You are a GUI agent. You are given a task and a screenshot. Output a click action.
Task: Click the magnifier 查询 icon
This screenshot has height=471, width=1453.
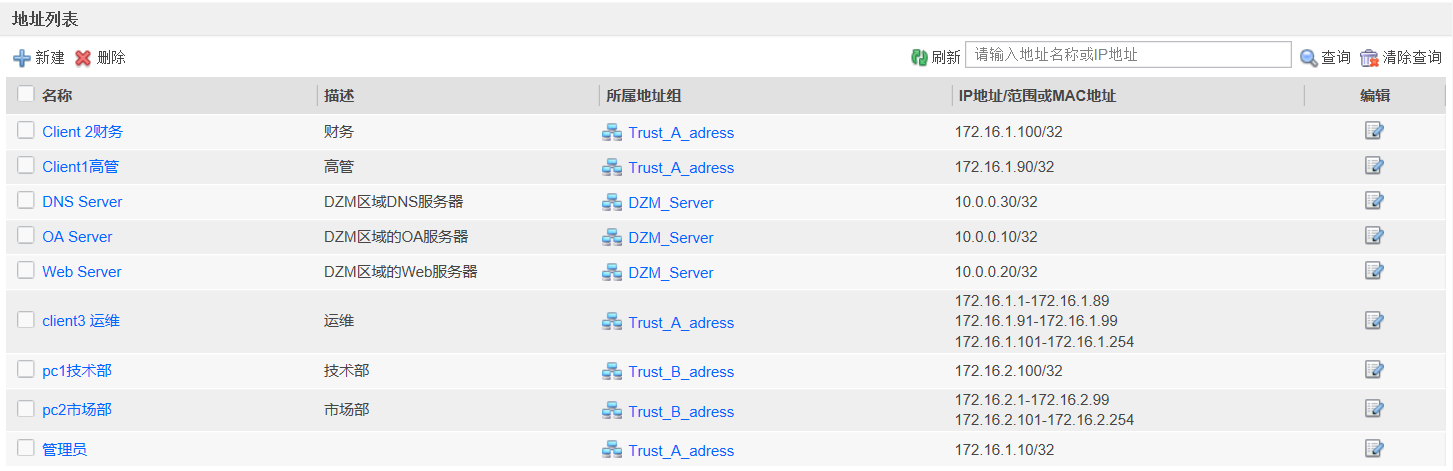point(1308,58)
